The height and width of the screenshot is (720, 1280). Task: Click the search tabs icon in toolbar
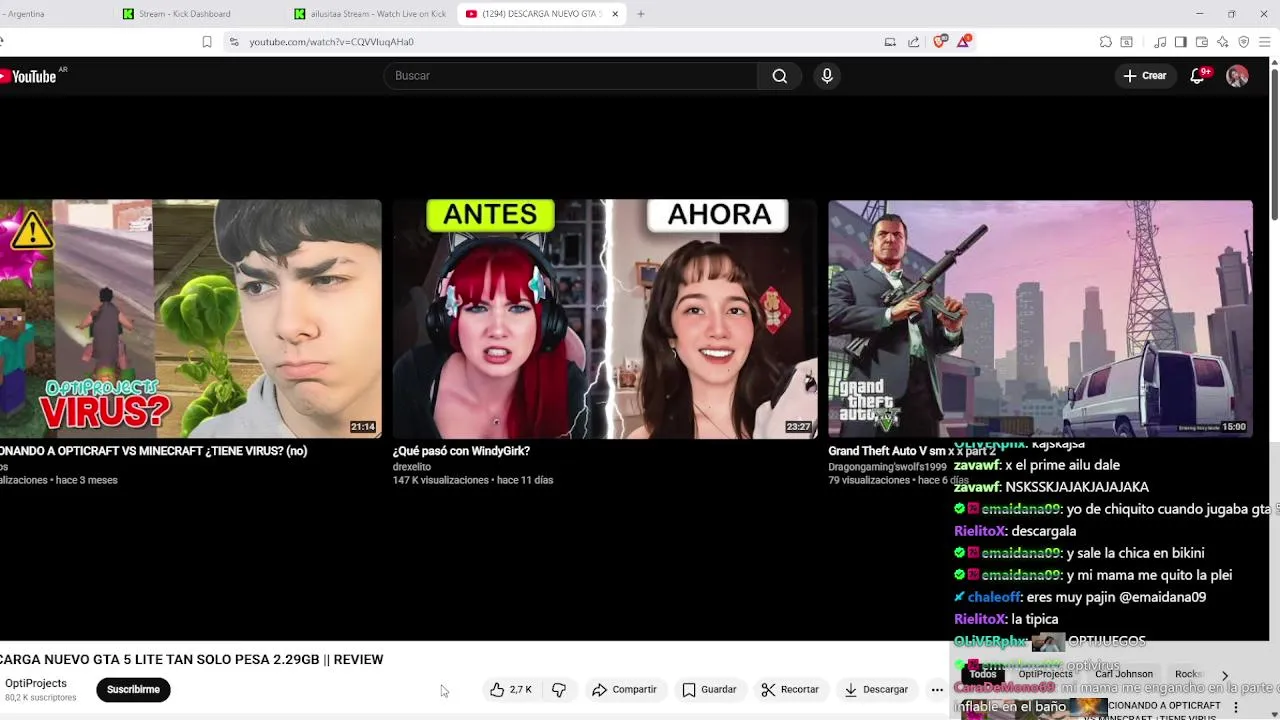1127,42
